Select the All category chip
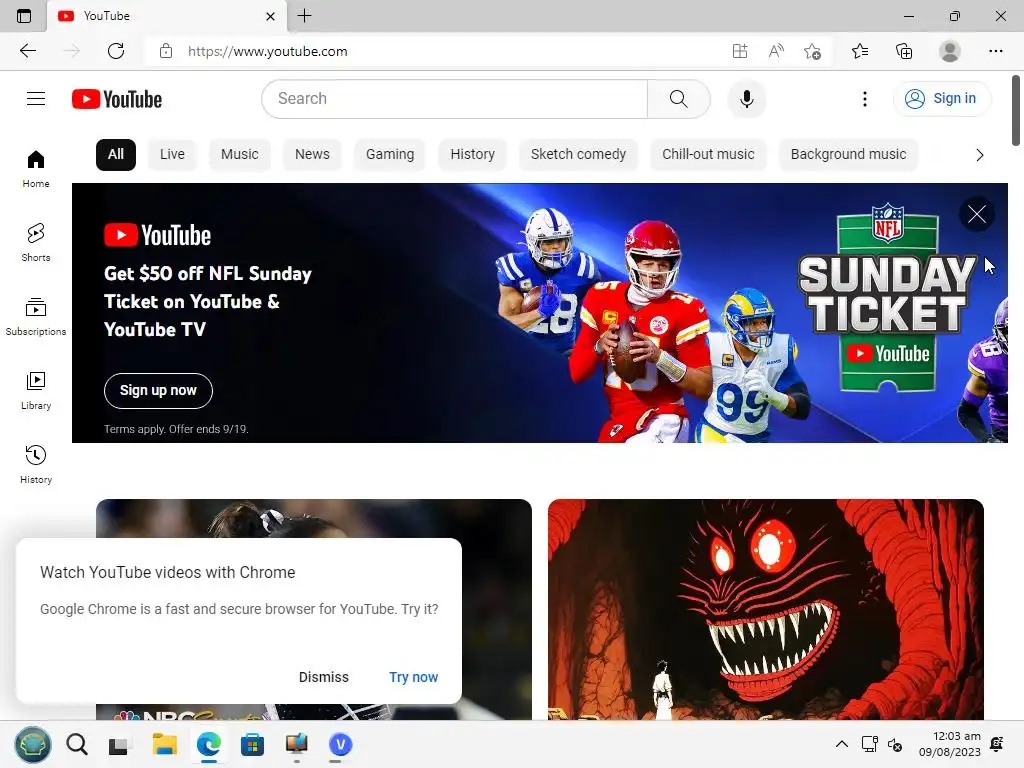1024x768 pixels. 116,155
